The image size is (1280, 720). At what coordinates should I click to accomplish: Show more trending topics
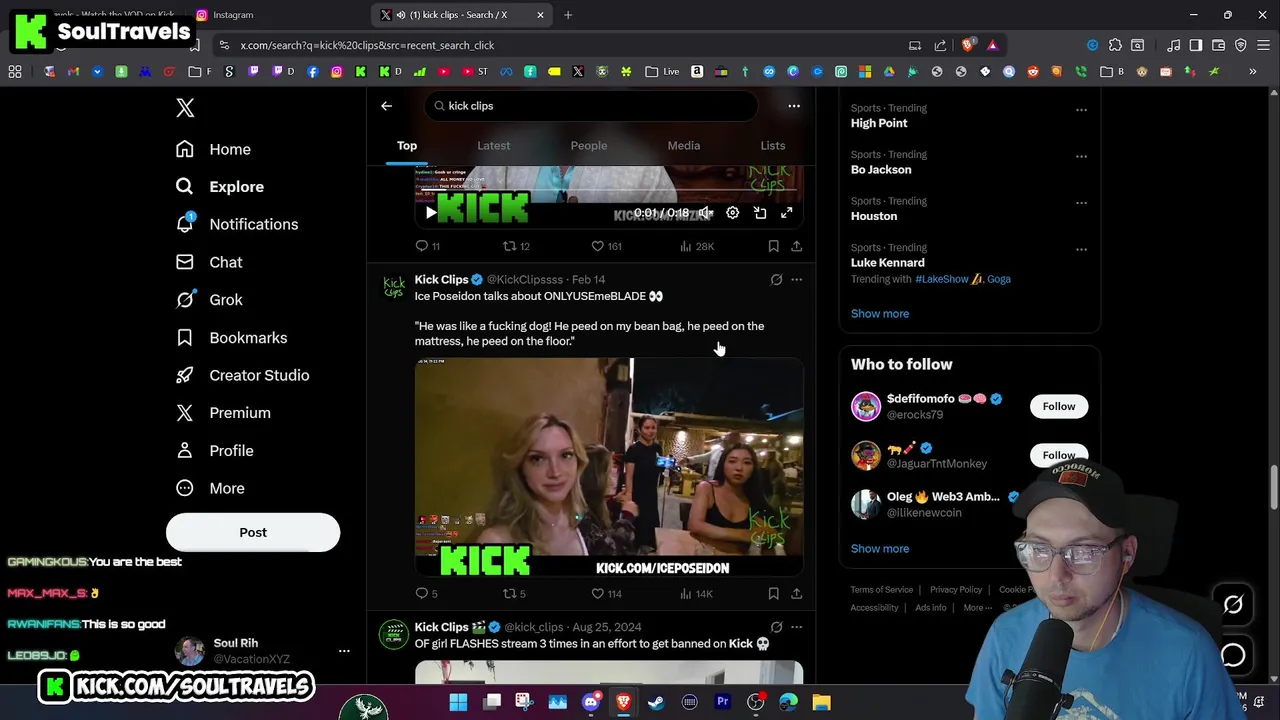[880, 314]
